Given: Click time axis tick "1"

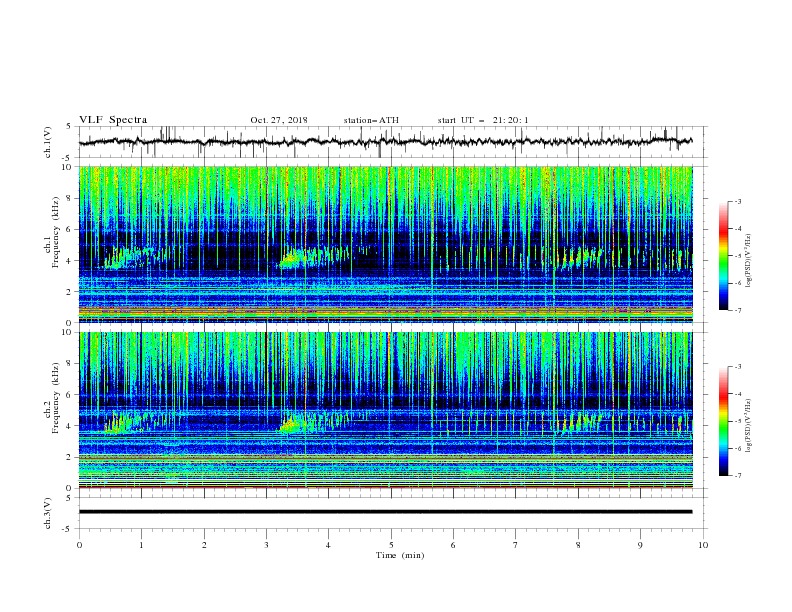Looking at the screenshot, I should (141, 545).
